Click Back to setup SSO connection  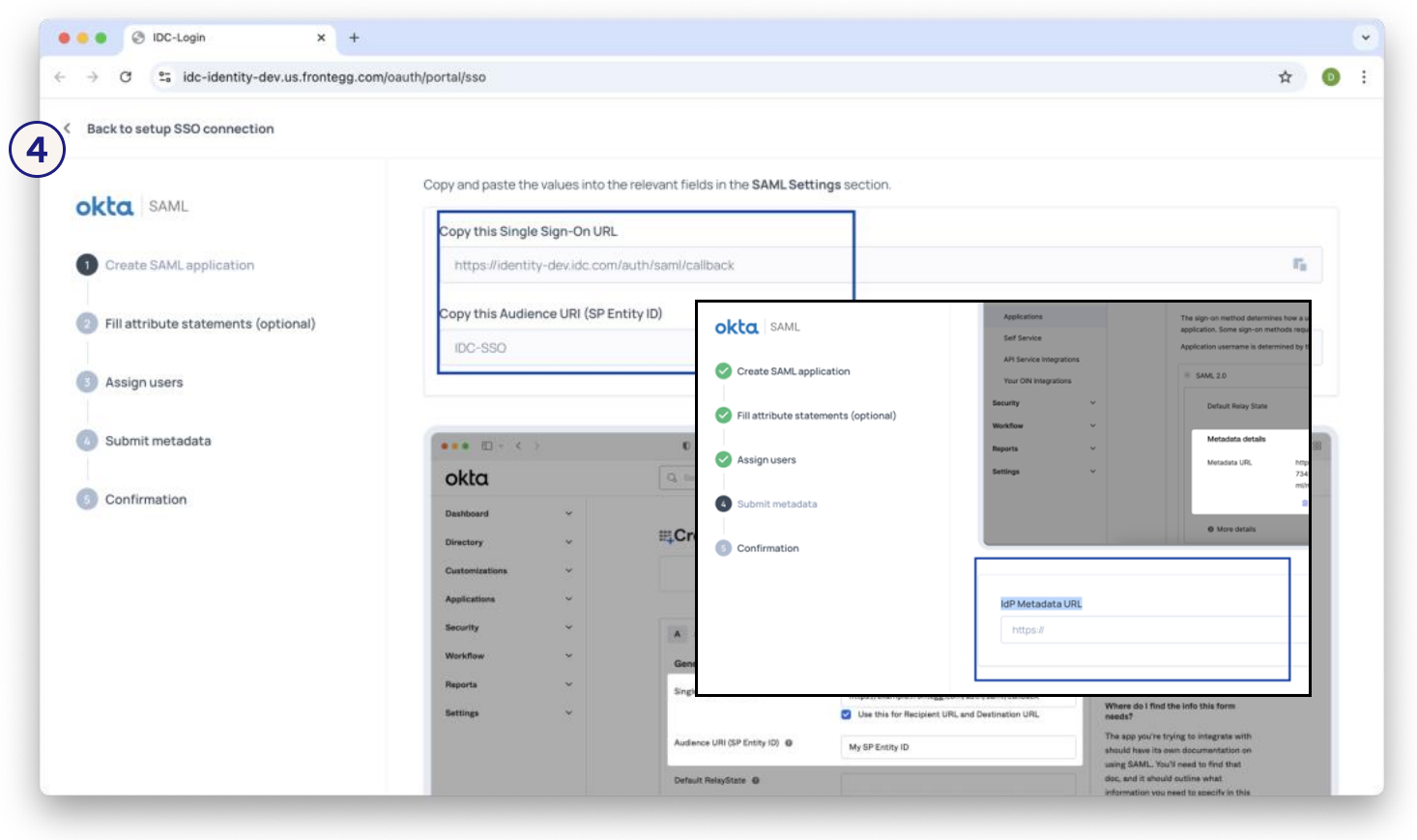[x=180, y=129]
